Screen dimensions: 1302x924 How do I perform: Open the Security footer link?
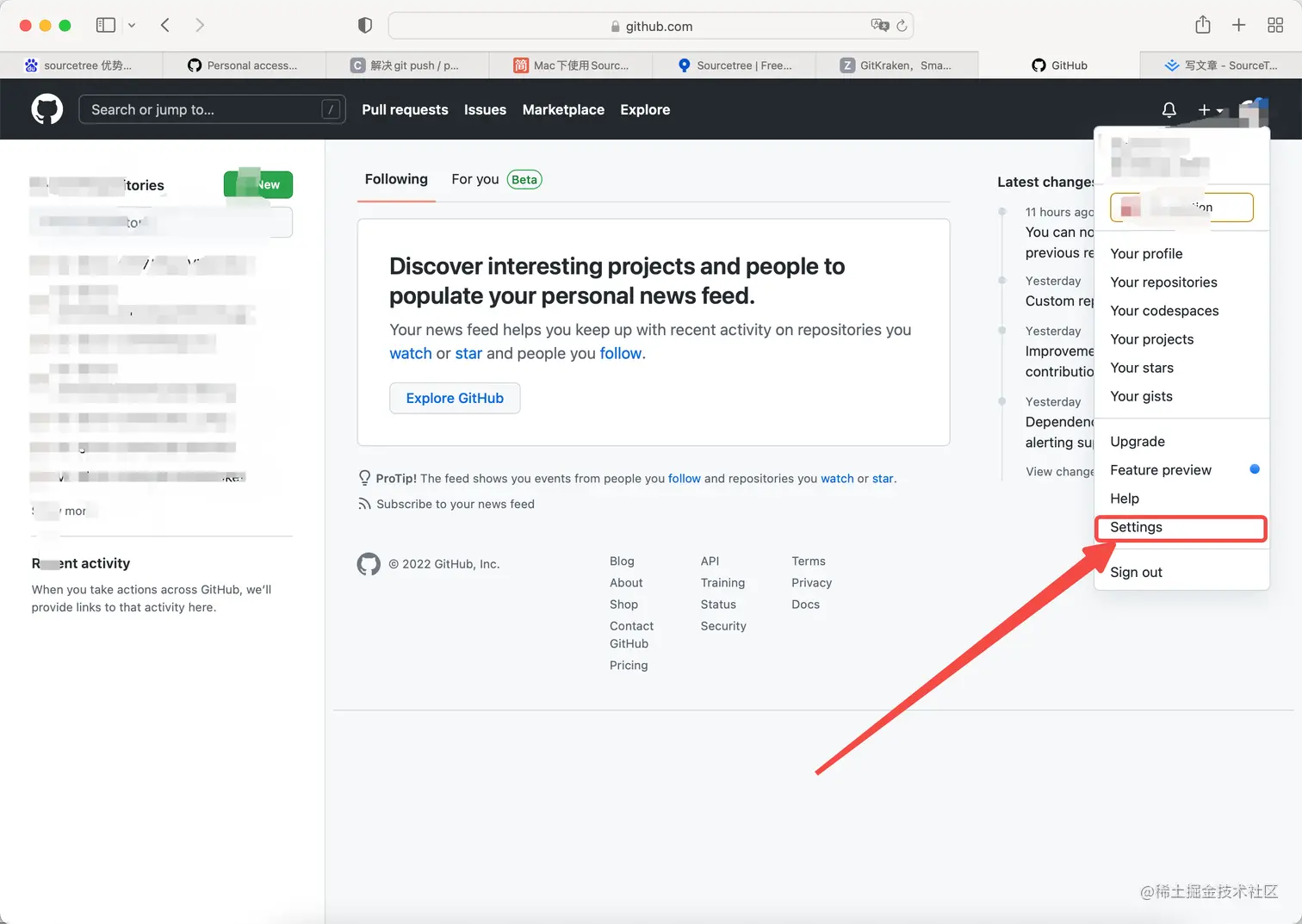(x=723, y=625)
